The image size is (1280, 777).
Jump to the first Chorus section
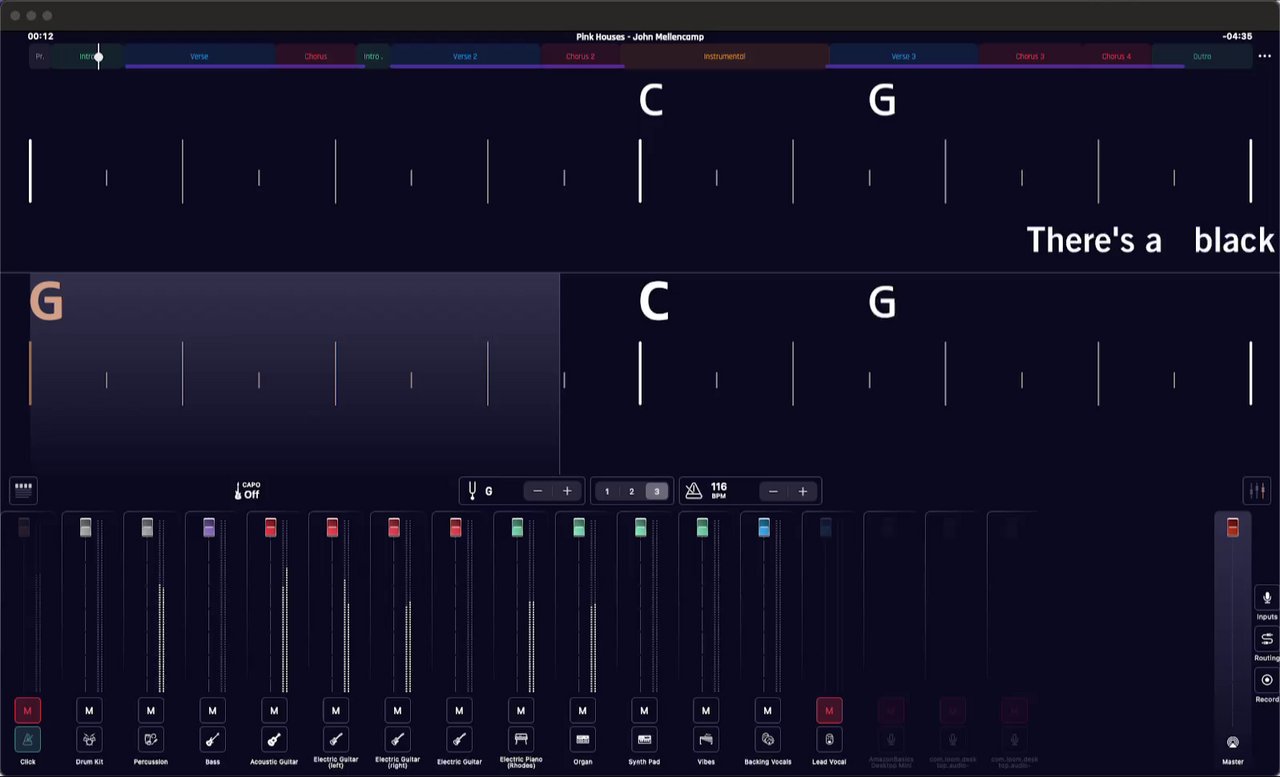(316, 56)
